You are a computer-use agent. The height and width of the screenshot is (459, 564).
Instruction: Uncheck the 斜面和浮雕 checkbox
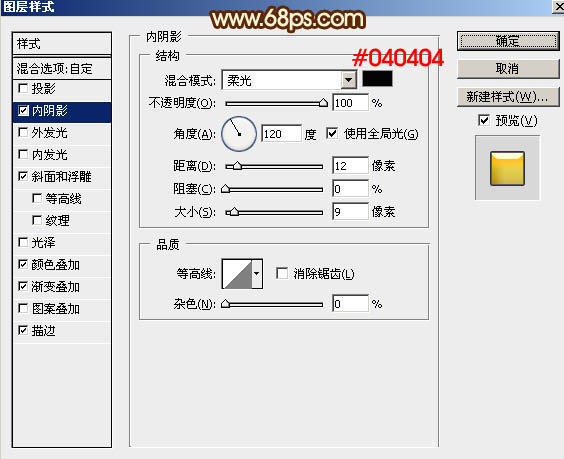pyautogui.click(x=23, y=176)
